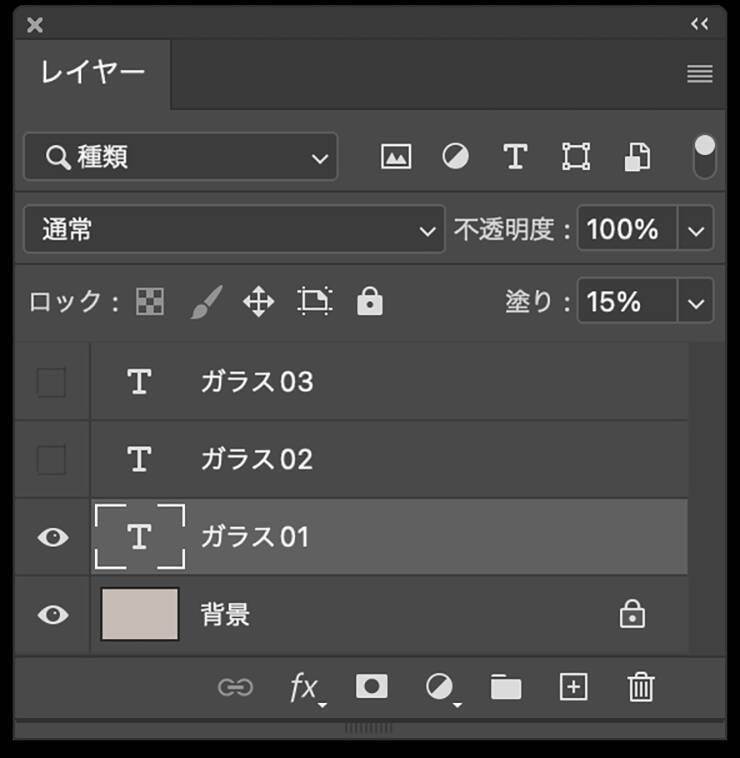The width and height of the screenshot is (740, 758).
Task: Show the ガラス03 layer
Action: pyautogui.click(x=51, y=382)
